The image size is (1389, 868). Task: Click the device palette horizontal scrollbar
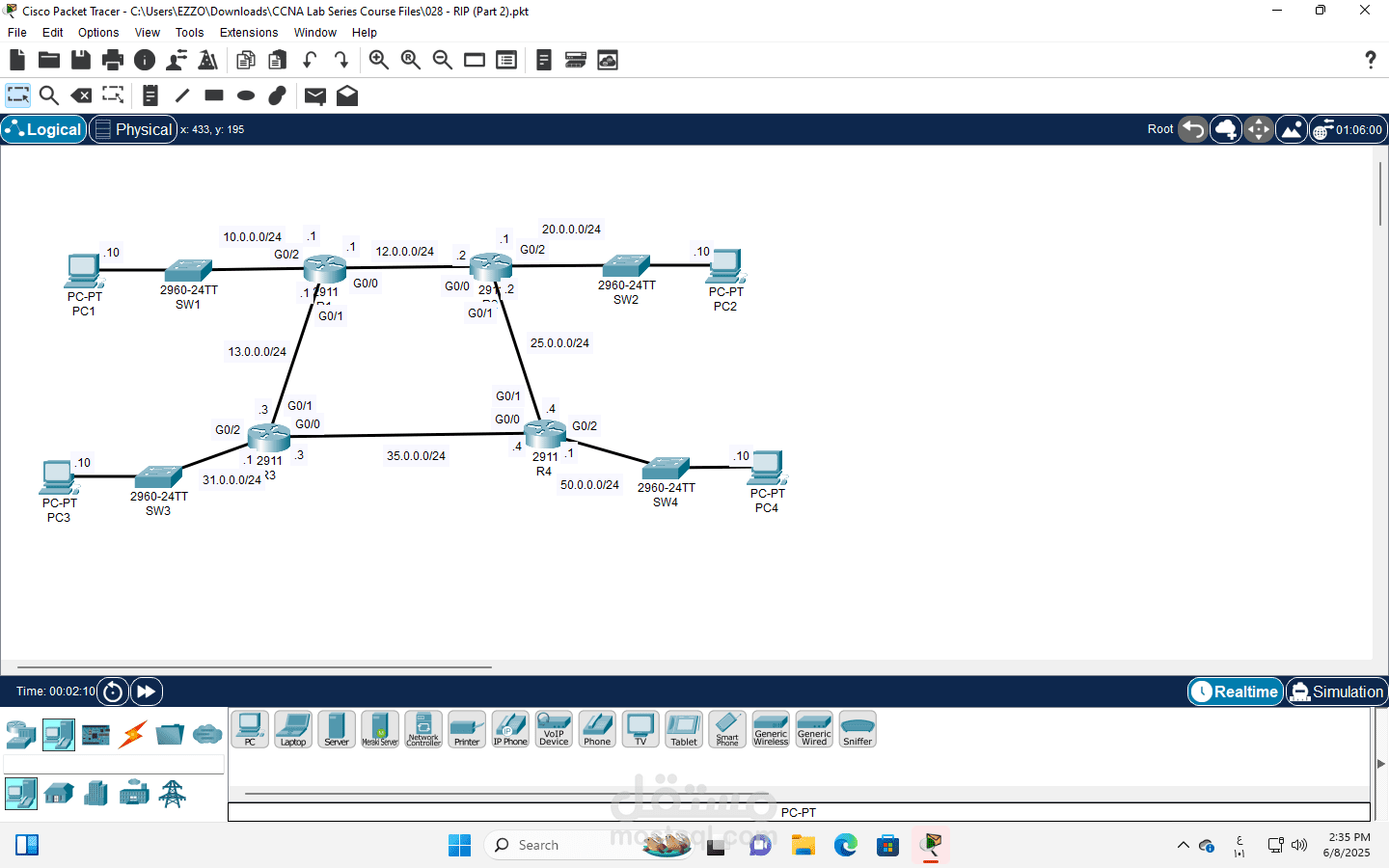[x=509, y=794]
